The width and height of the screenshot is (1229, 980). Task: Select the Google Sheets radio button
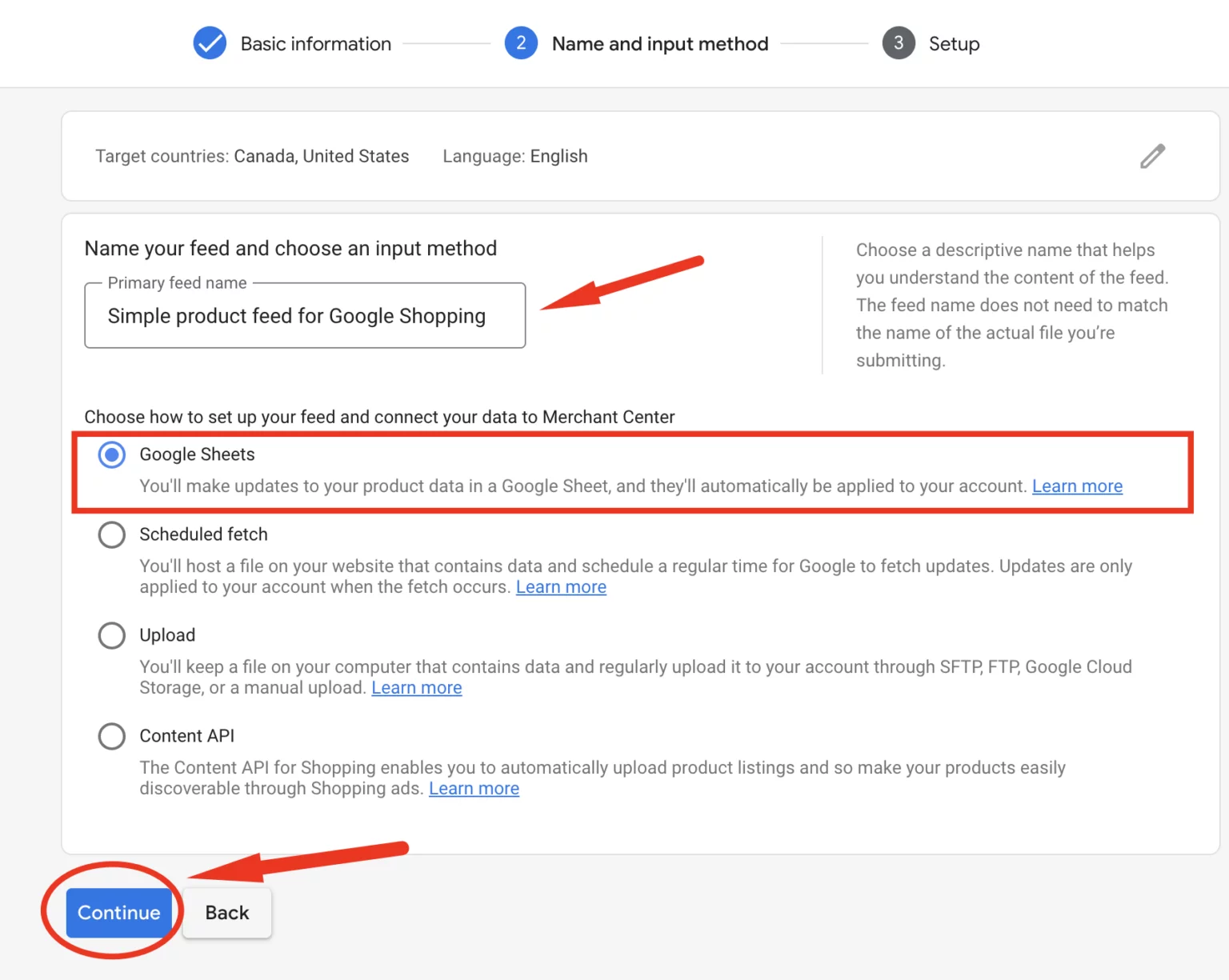coord(112,454)
